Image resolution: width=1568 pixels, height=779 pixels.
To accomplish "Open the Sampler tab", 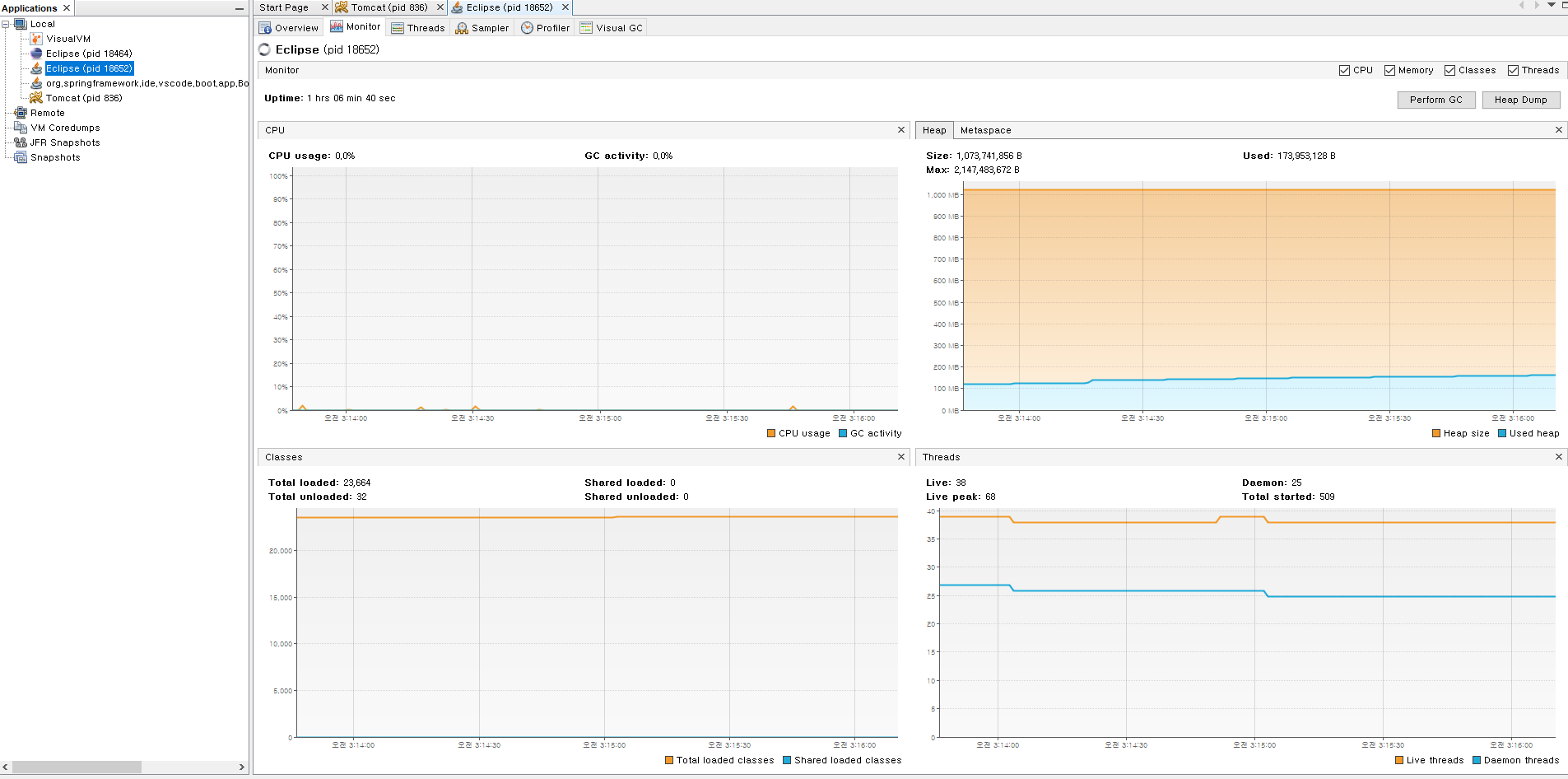I will click(482, 28).
